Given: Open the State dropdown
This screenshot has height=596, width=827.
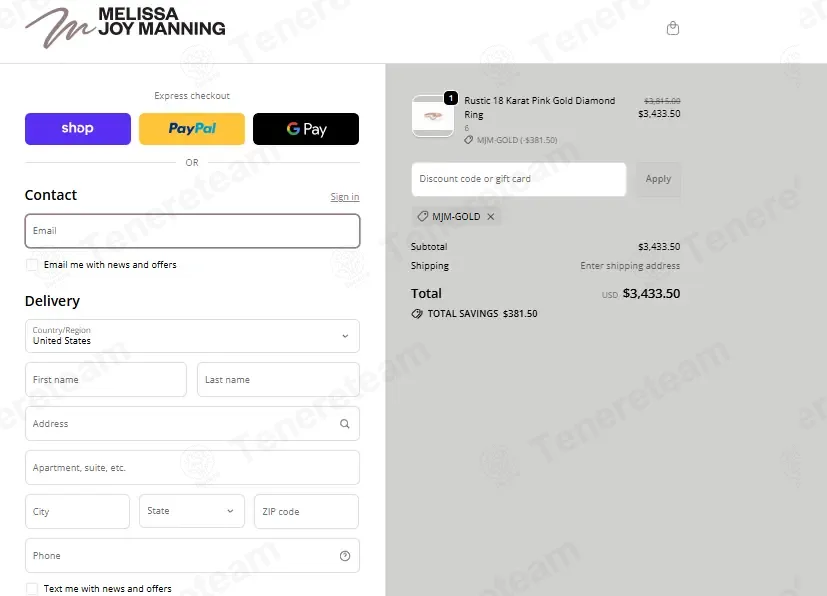Looking at the screenshot, I should pos(192,511).
